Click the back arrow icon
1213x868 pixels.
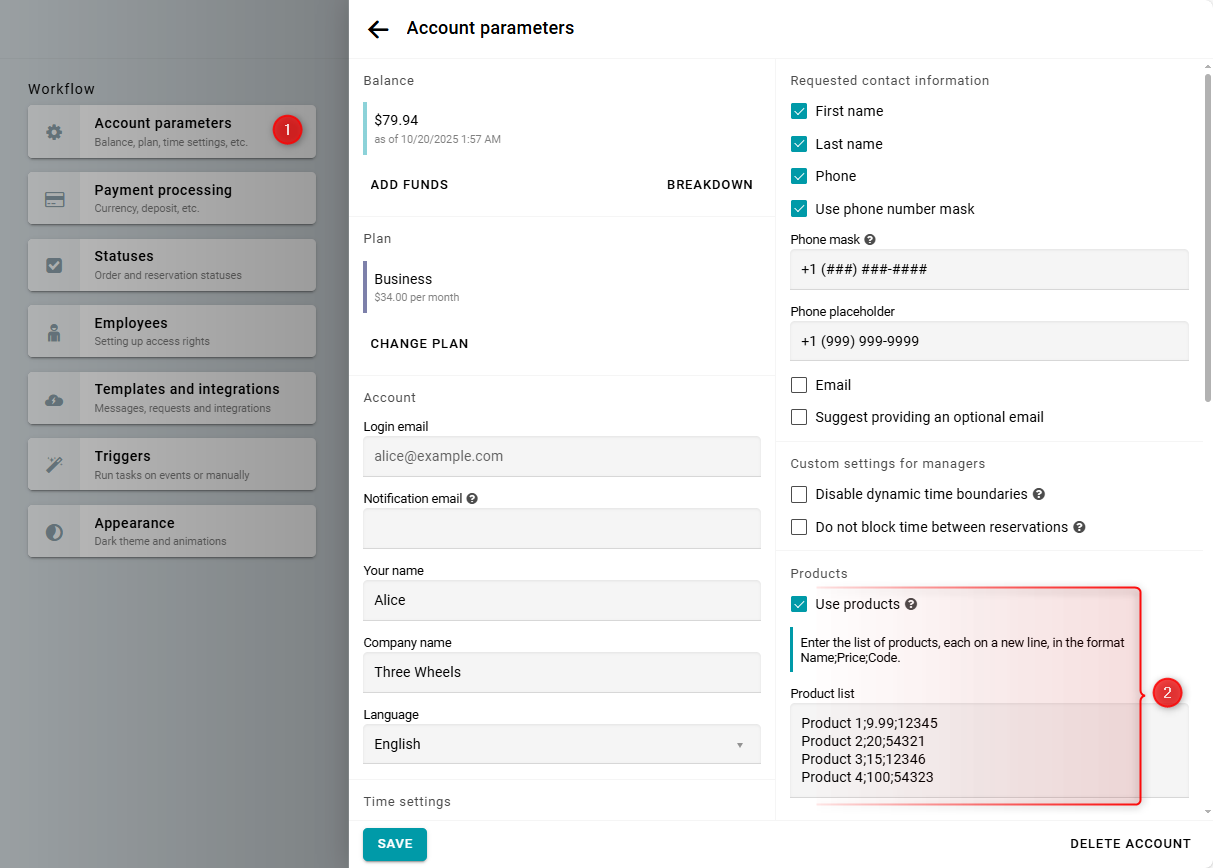378,29
